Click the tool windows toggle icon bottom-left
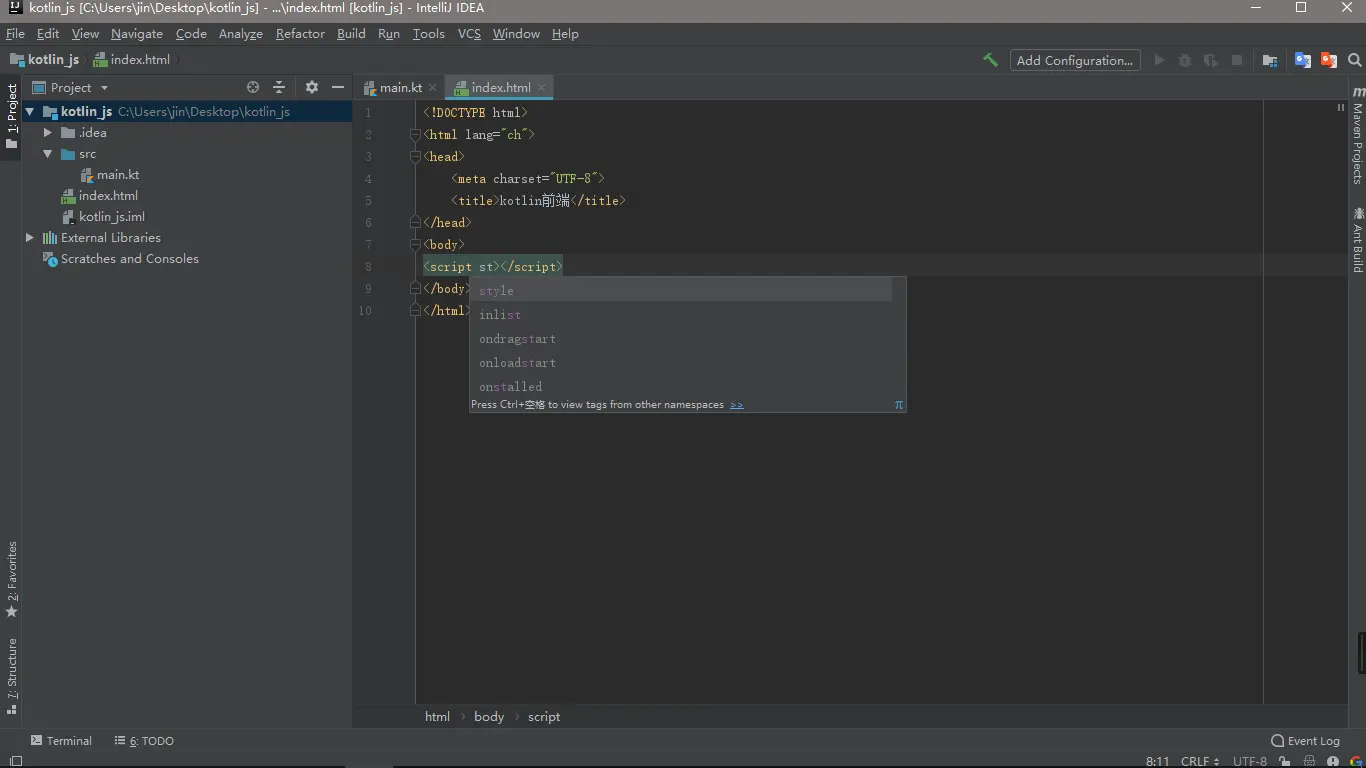Viewport: 1366px width, 768px height. click(x=14, y=761)
